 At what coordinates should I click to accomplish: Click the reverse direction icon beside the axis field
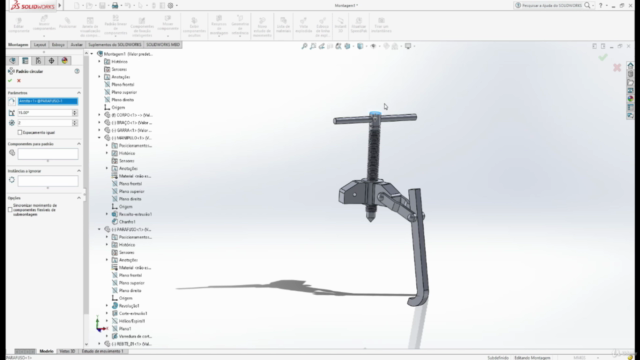[x=12, y=101]
